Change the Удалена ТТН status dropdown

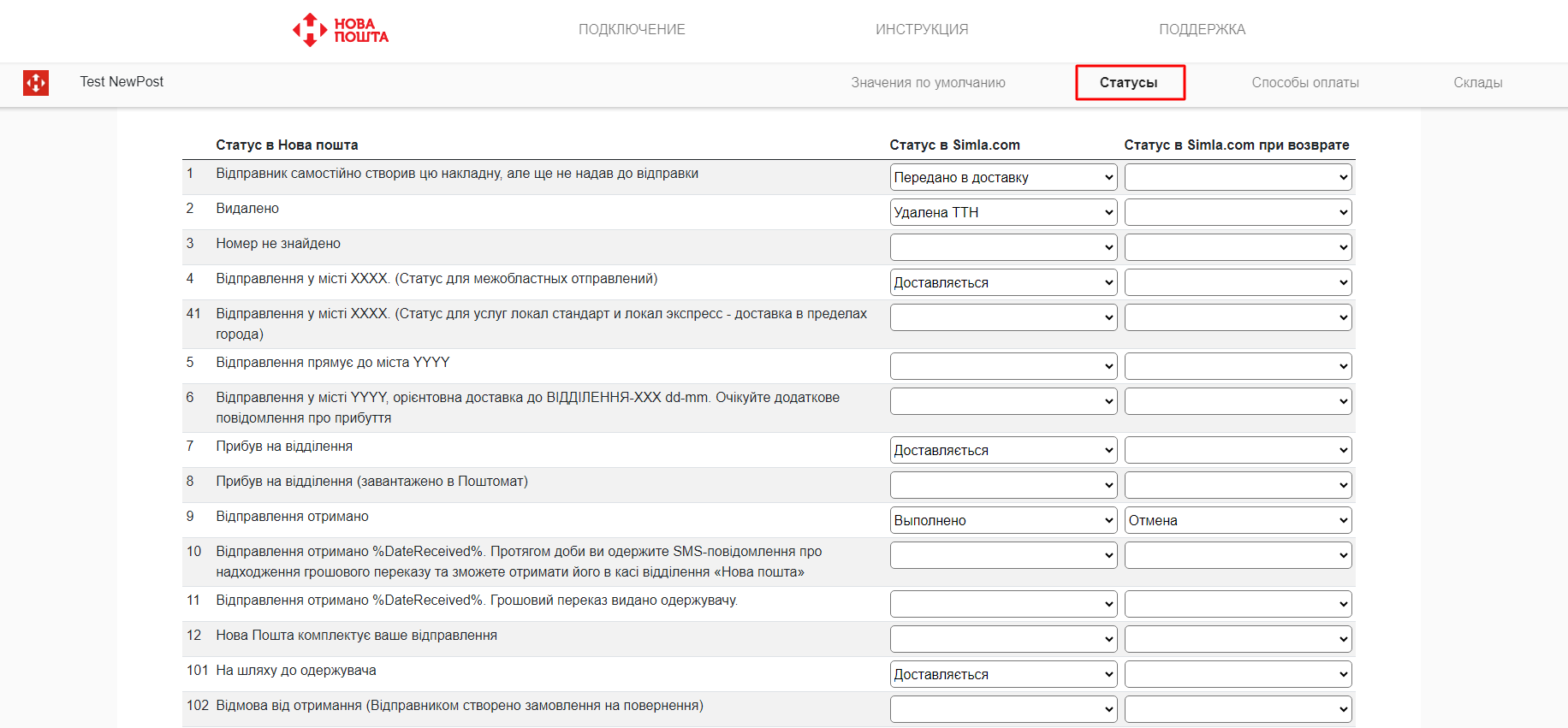coord(1004,213)
